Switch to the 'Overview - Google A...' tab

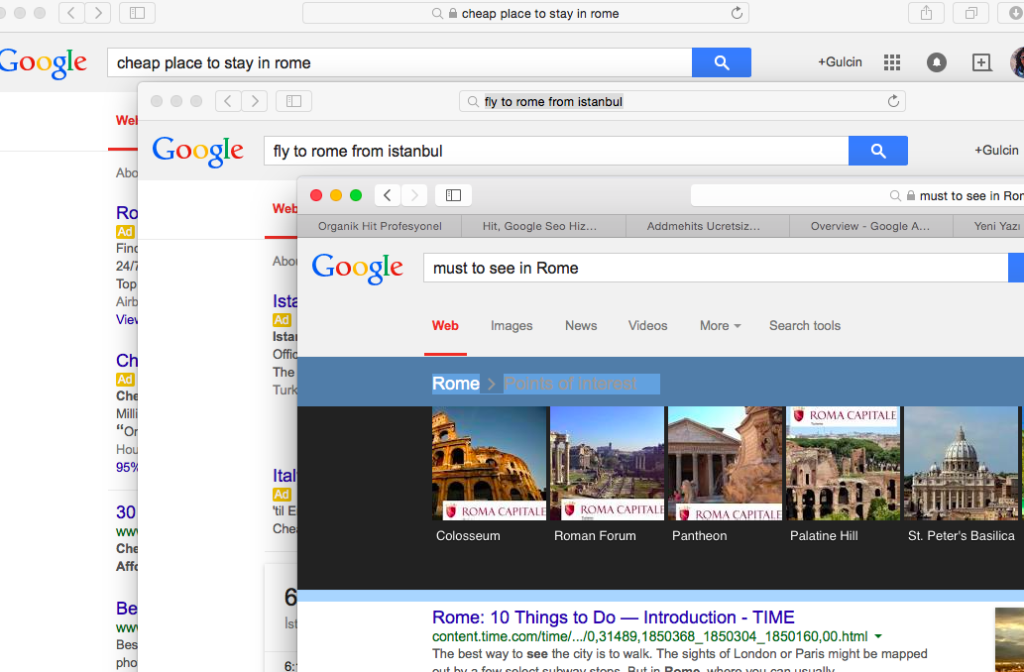click(x=870, y=226)
